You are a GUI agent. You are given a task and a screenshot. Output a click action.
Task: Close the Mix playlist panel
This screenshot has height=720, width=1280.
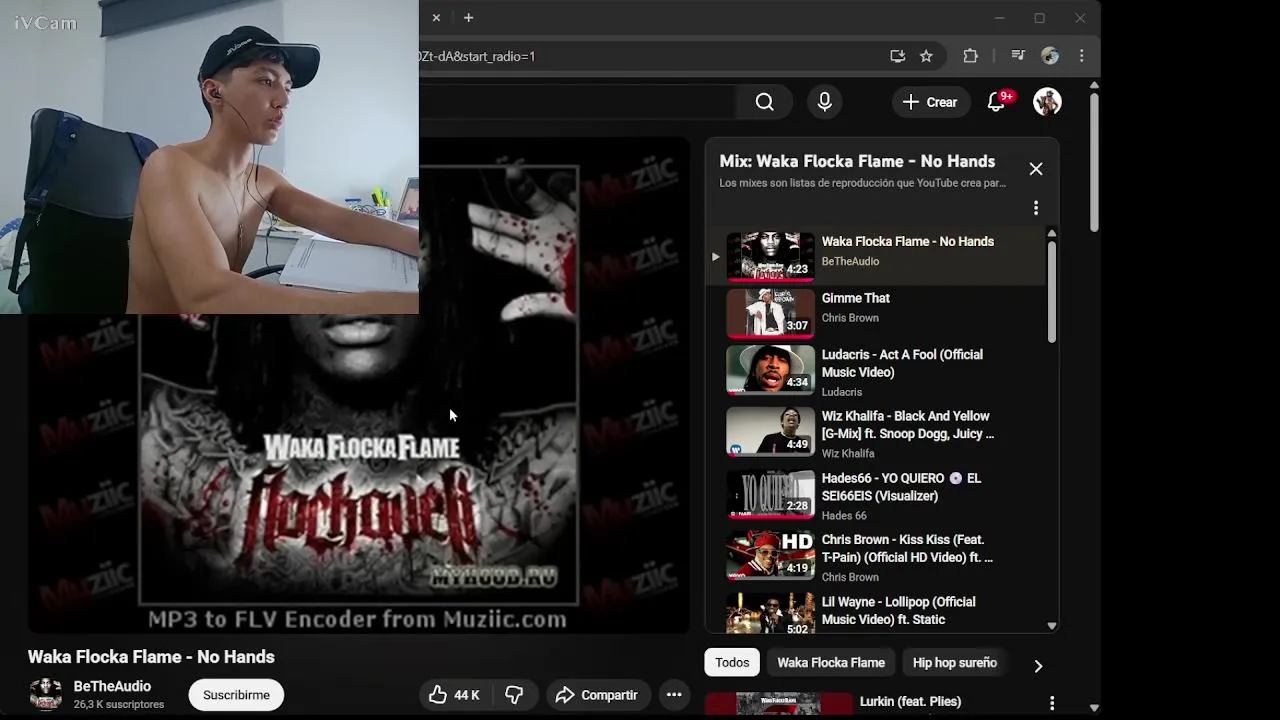(x=1036, y=169)
